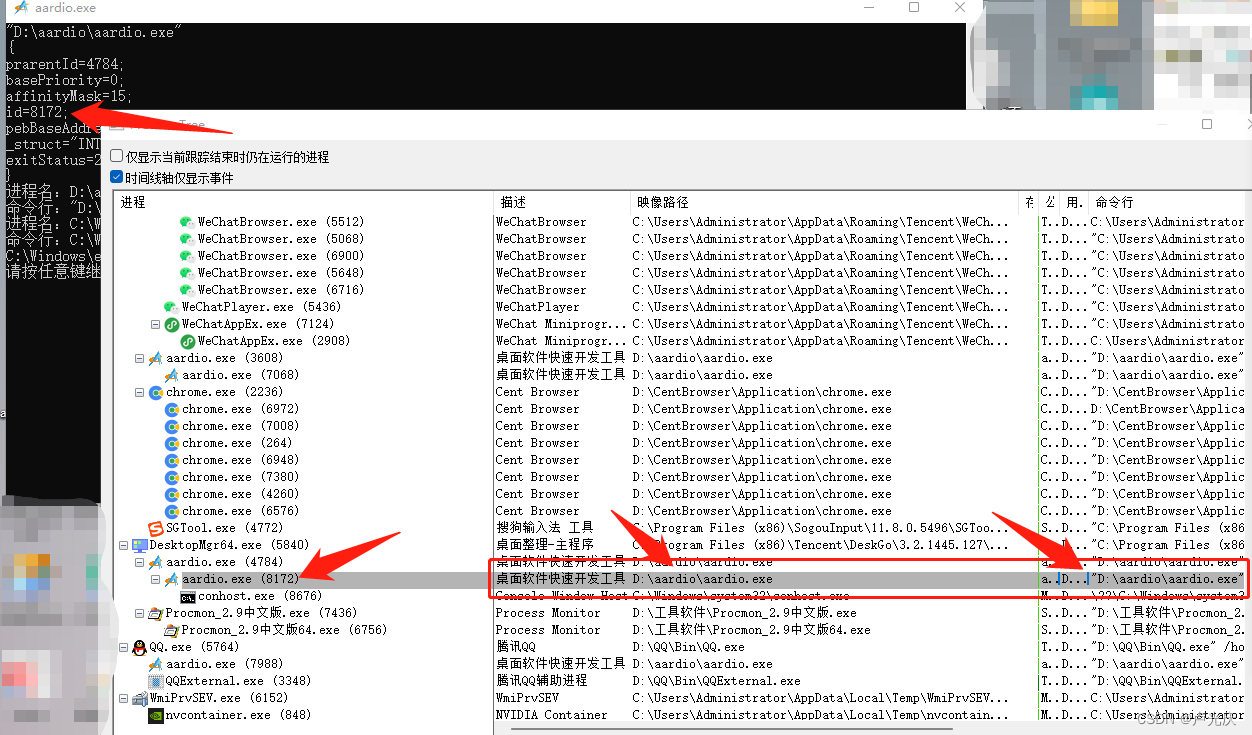Uncheck 时间线轴仅显示事件 checkbox
This screenshot has width=1252, height=735.
pyautogui.click(x=118, y=178)
